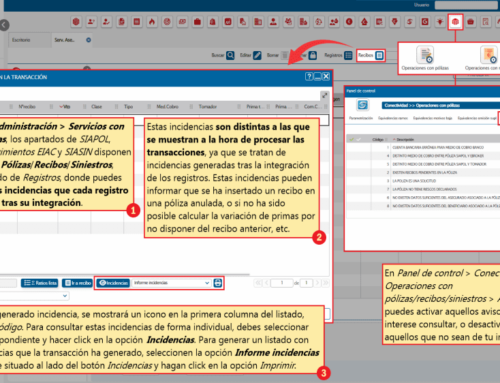Screen dimensions: 500x383
Task: Select the LA PÓLIZA ES UNA SOLICITUD row
Action: click(423, 181)
